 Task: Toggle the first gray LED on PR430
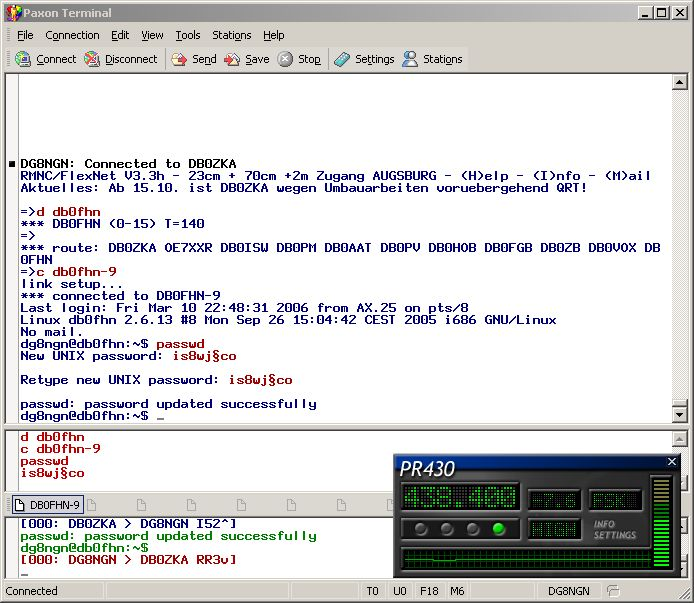coord(420,529)
